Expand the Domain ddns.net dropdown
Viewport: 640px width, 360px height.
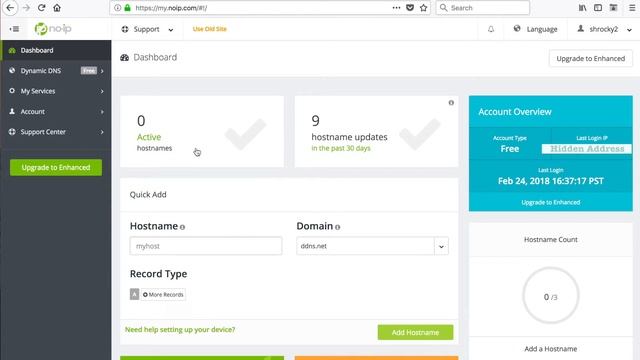point(441,246)
